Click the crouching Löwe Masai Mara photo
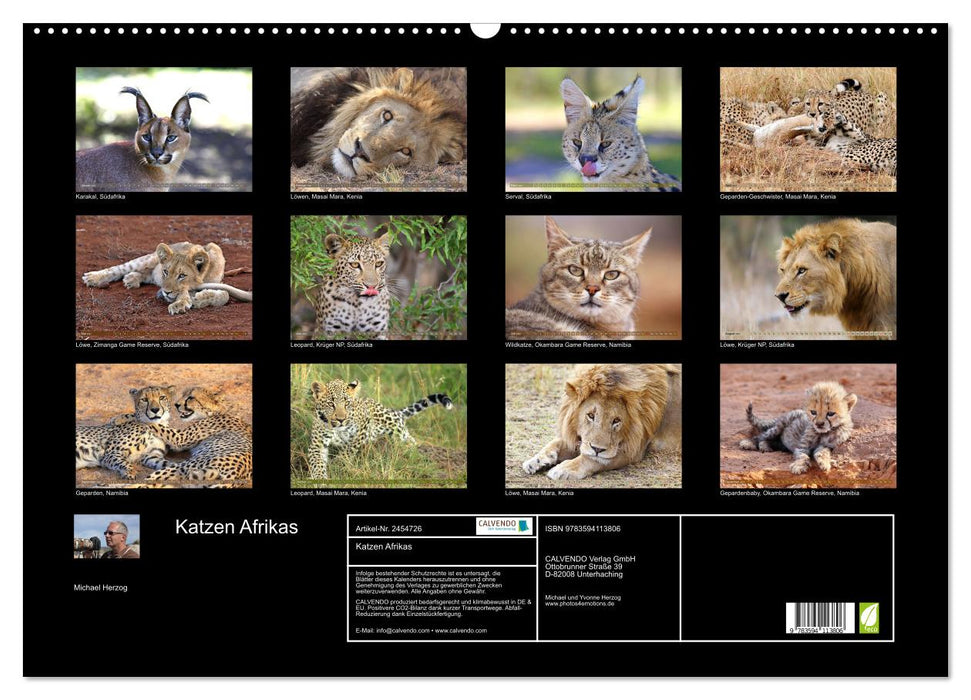Image resolution: width=971 pixels, height=700 pixels. (593, 426)
